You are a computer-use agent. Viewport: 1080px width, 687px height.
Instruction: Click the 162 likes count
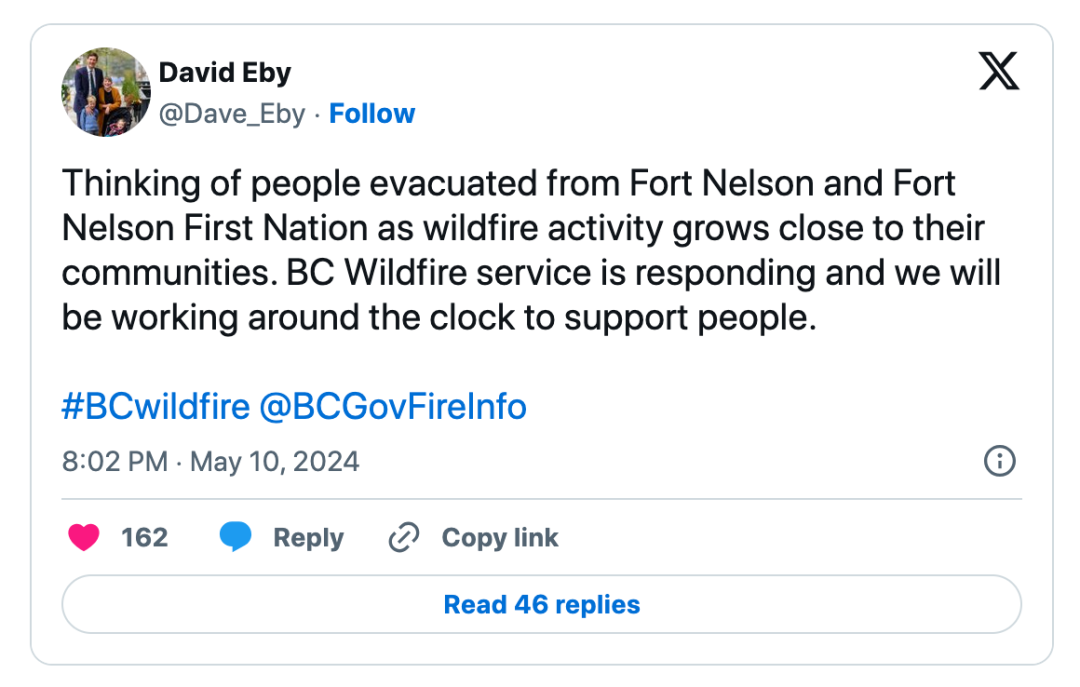144,538
